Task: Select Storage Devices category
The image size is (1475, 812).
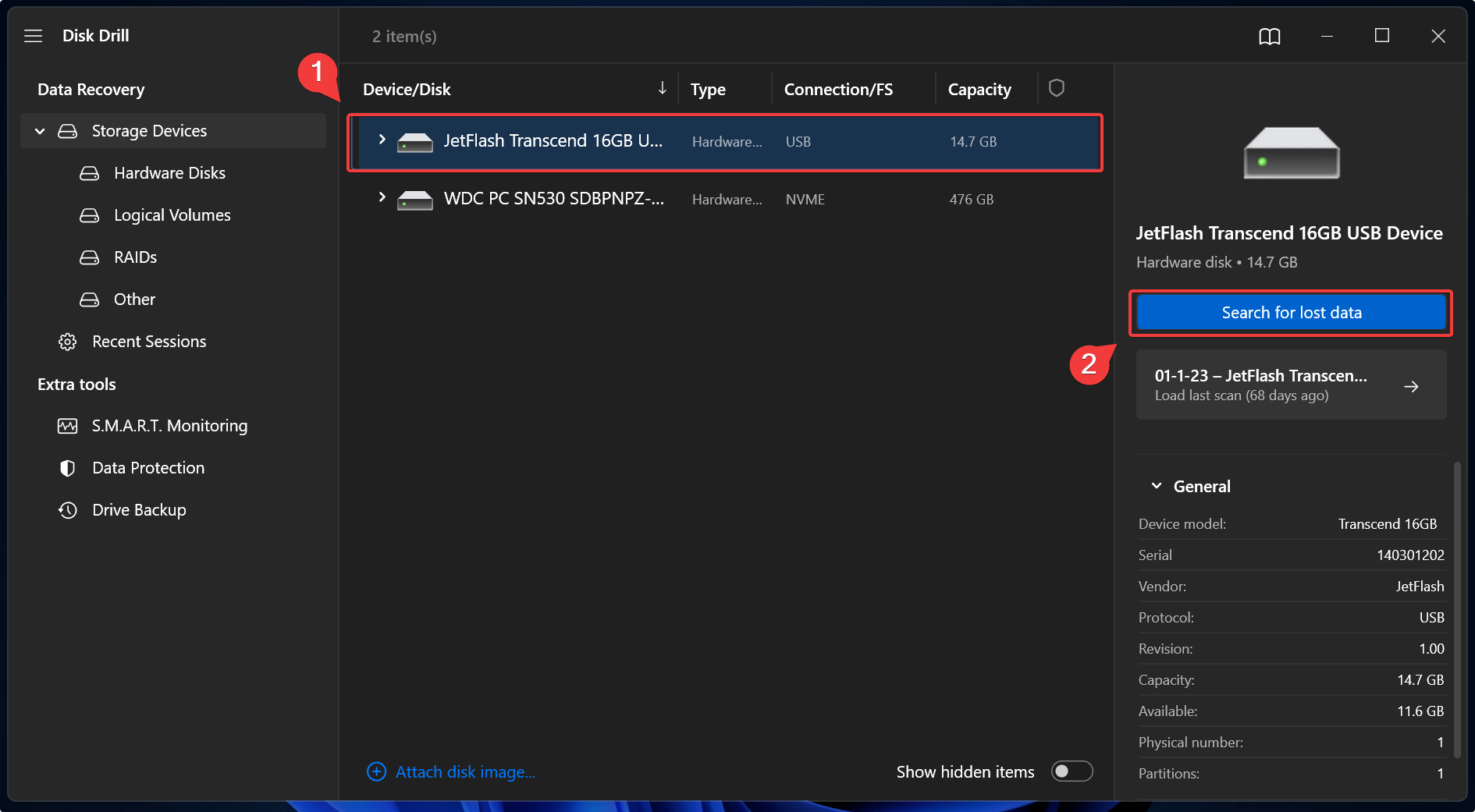Action: tap(173, 131)
